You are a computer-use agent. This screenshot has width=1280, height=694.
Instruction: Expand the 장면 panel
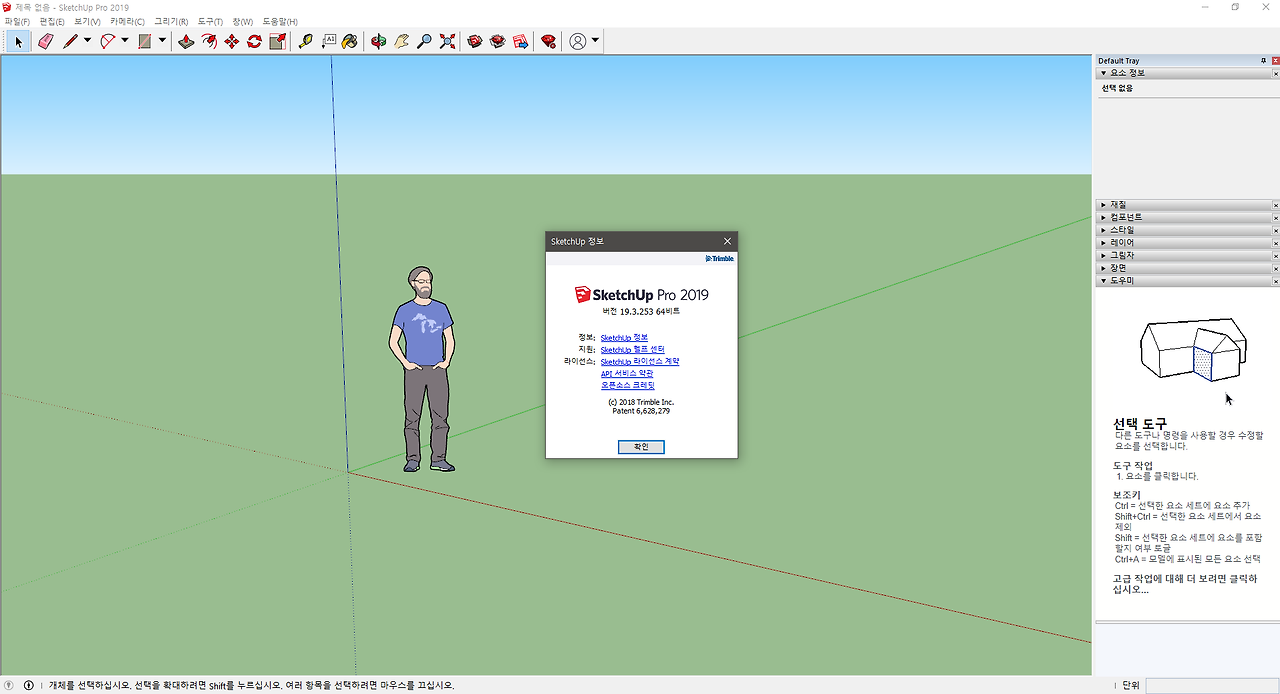(x=1185, y=268)
